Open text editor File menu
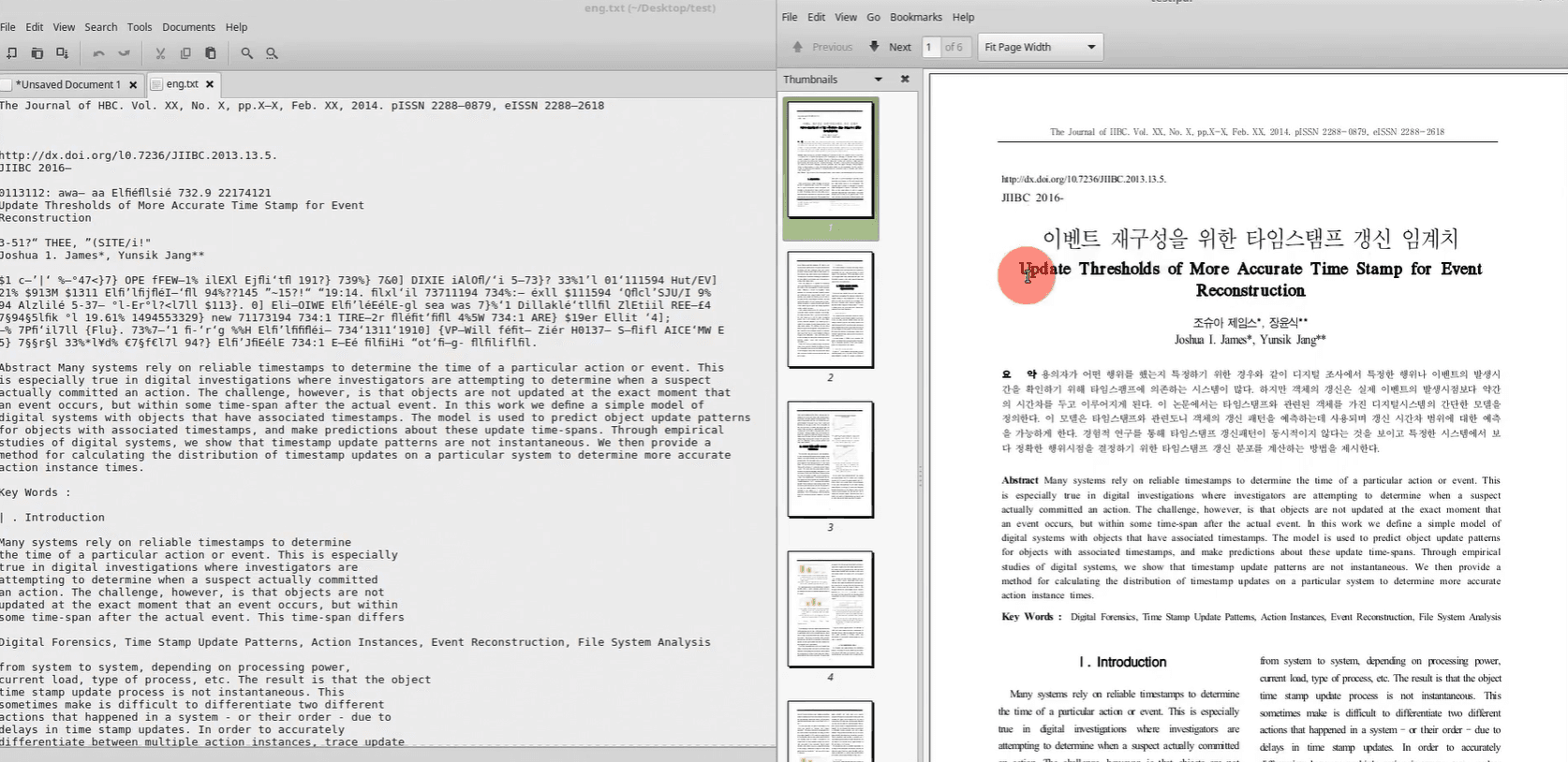The width and height of the screenshot is (1568, 762). (7, 27)
